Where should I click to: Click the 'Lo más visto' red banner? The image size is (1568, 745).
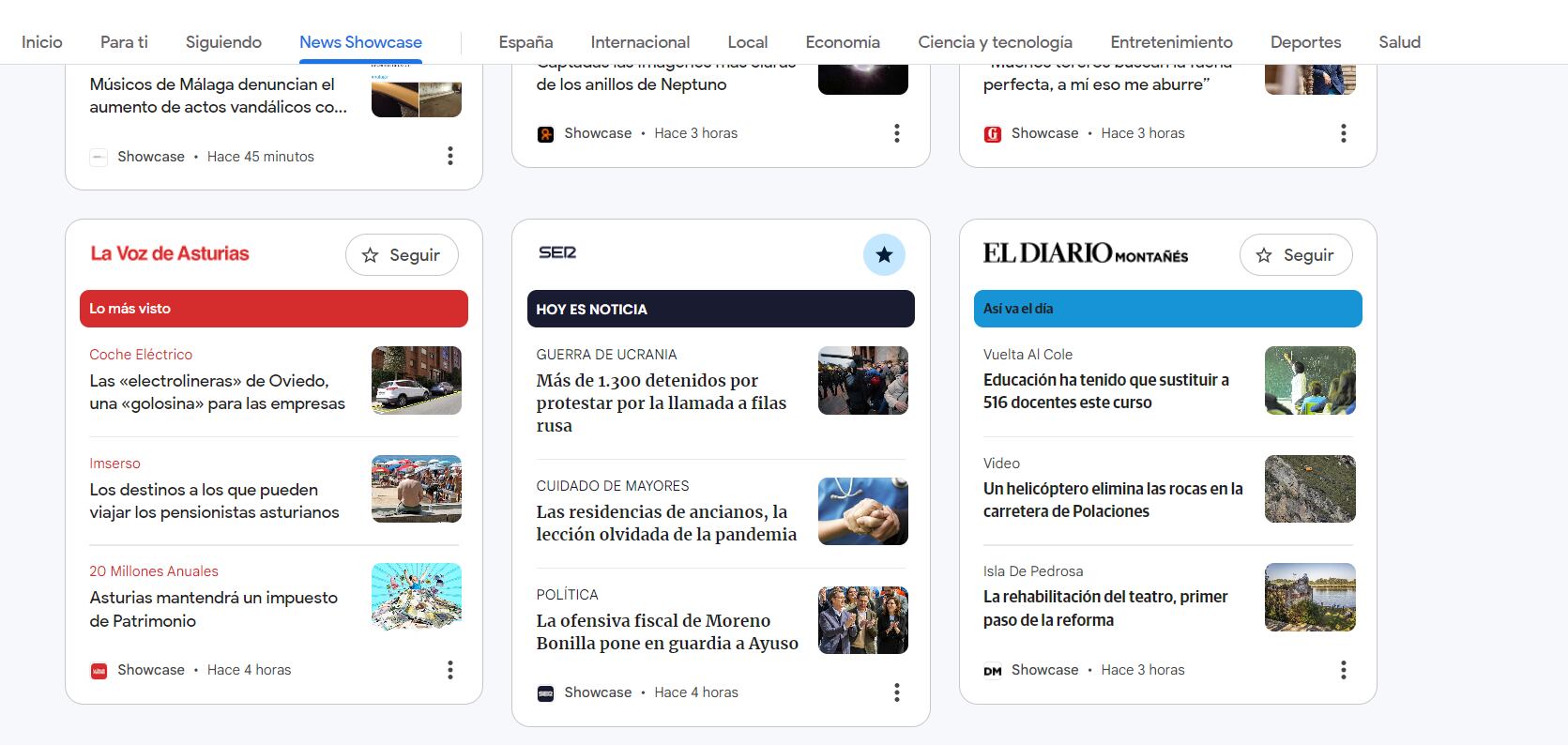(274, 309)
